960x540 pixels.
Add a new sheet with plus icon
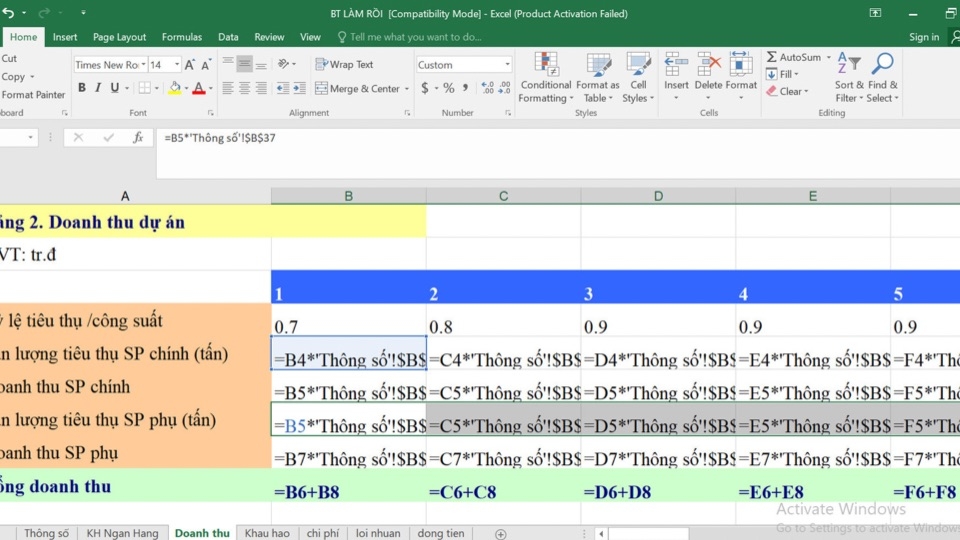(x=500, y=534)
